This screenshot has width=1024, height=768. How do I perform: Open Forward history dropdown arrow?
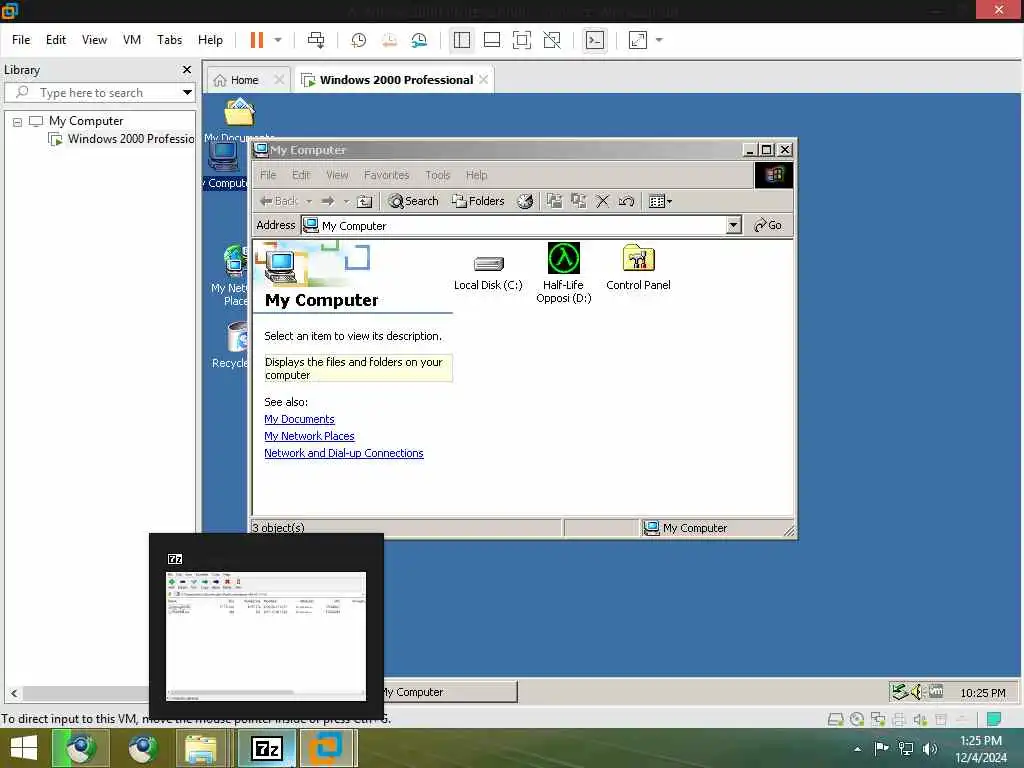coord(347,201)
